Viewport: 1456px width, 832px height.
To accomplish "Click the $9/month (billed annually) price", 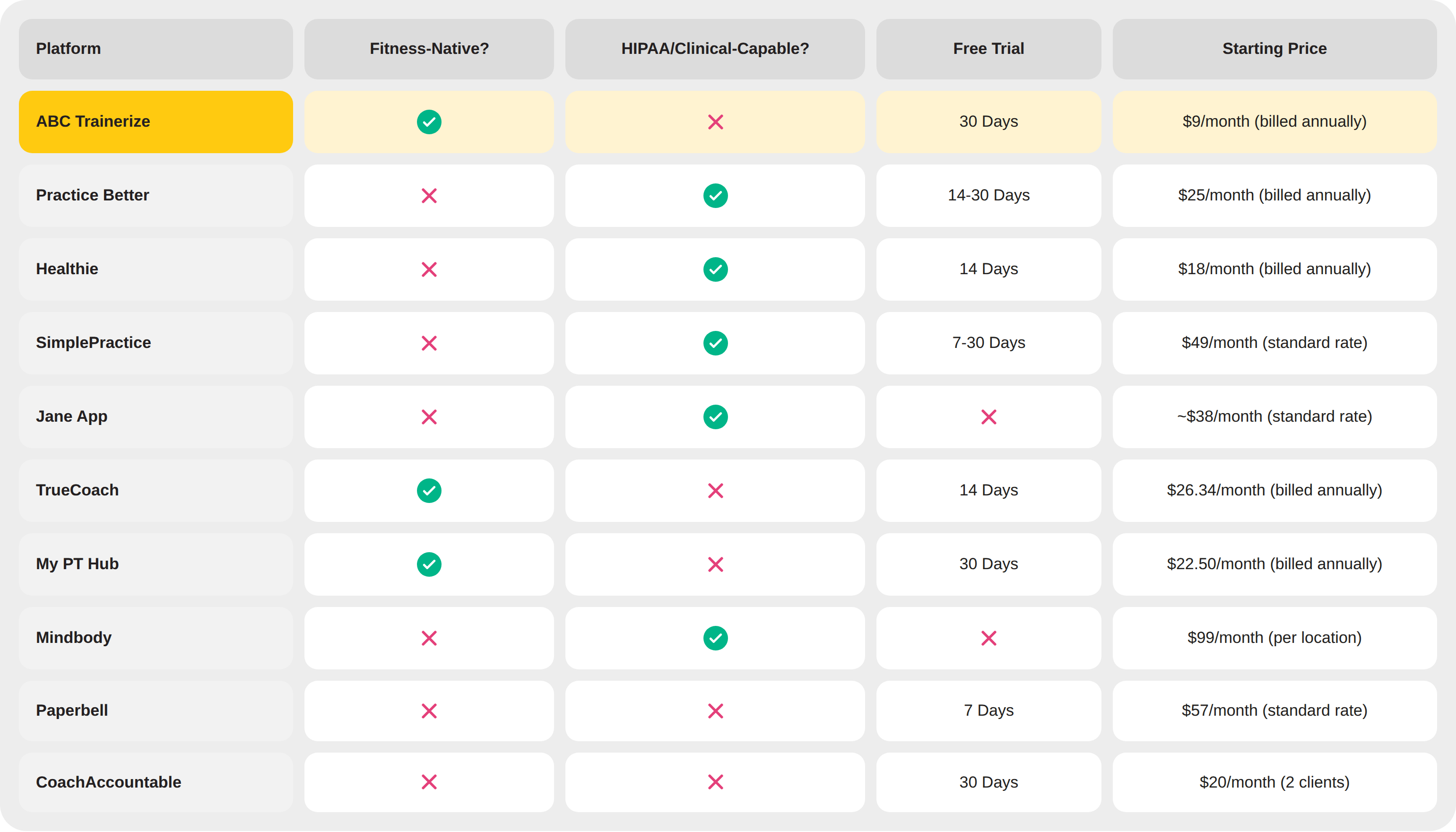I will (1275, 121).
